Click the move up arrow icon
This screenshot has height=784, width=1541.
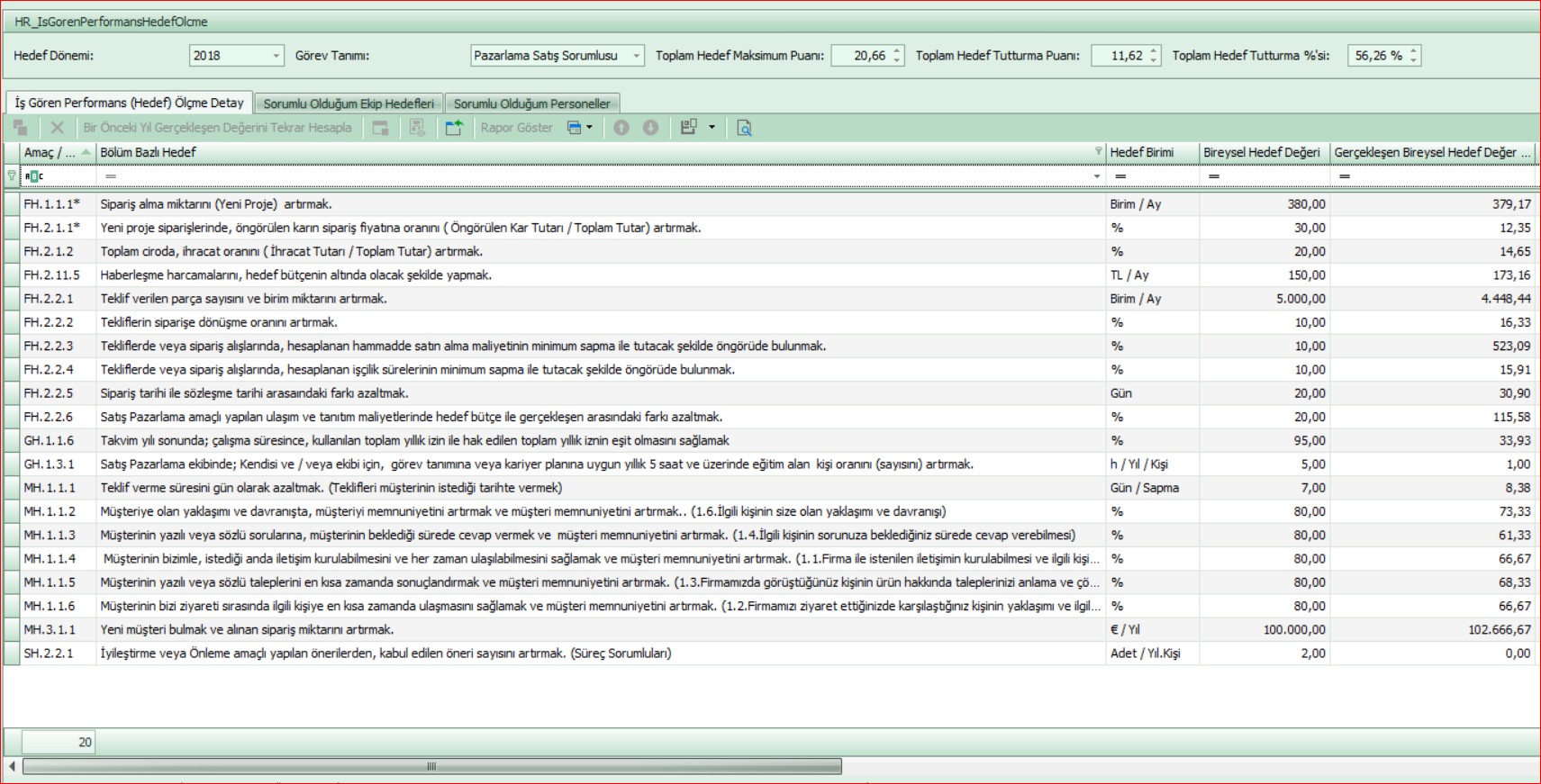pos(621,128)
